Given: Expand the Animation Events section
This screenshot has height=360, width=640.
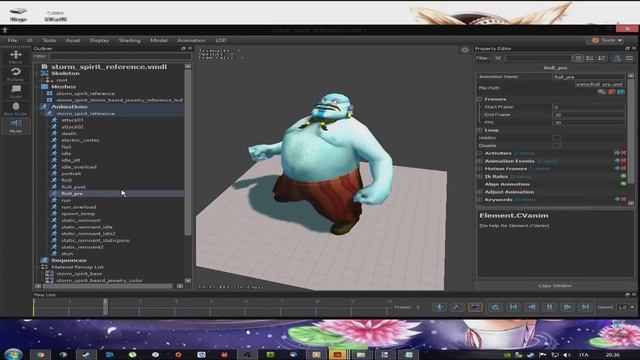Looking at the screenshot, I should coord(479,161).
